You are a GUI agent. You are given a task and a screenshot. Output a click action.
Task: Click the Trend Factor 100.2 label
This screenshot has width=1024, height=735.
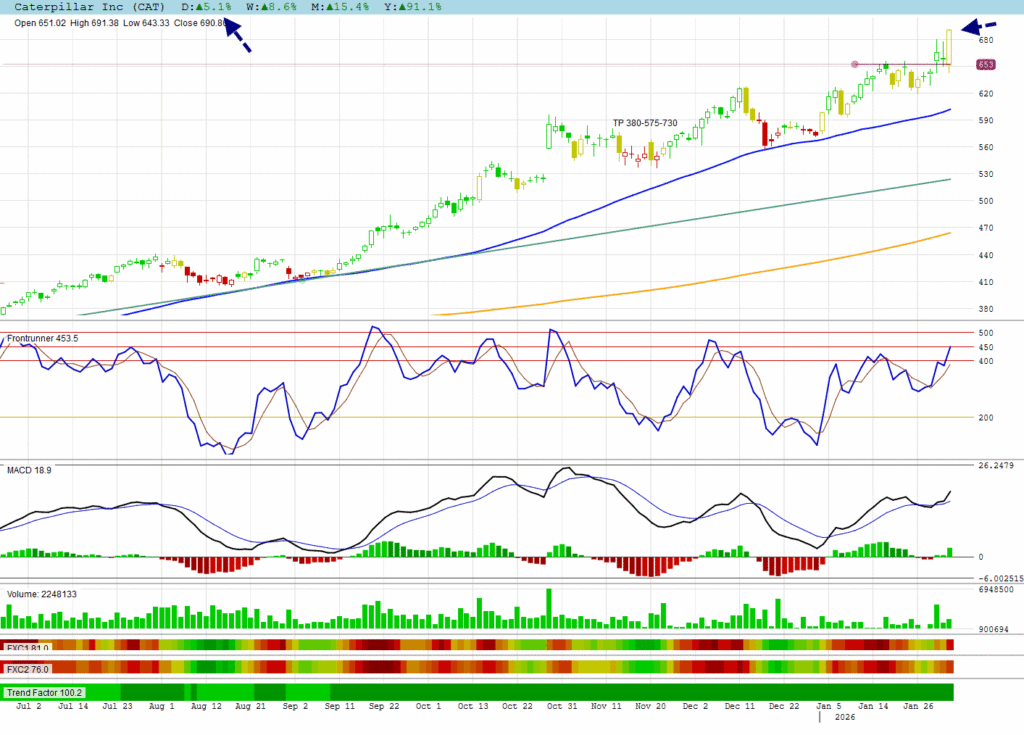[44, 692]
